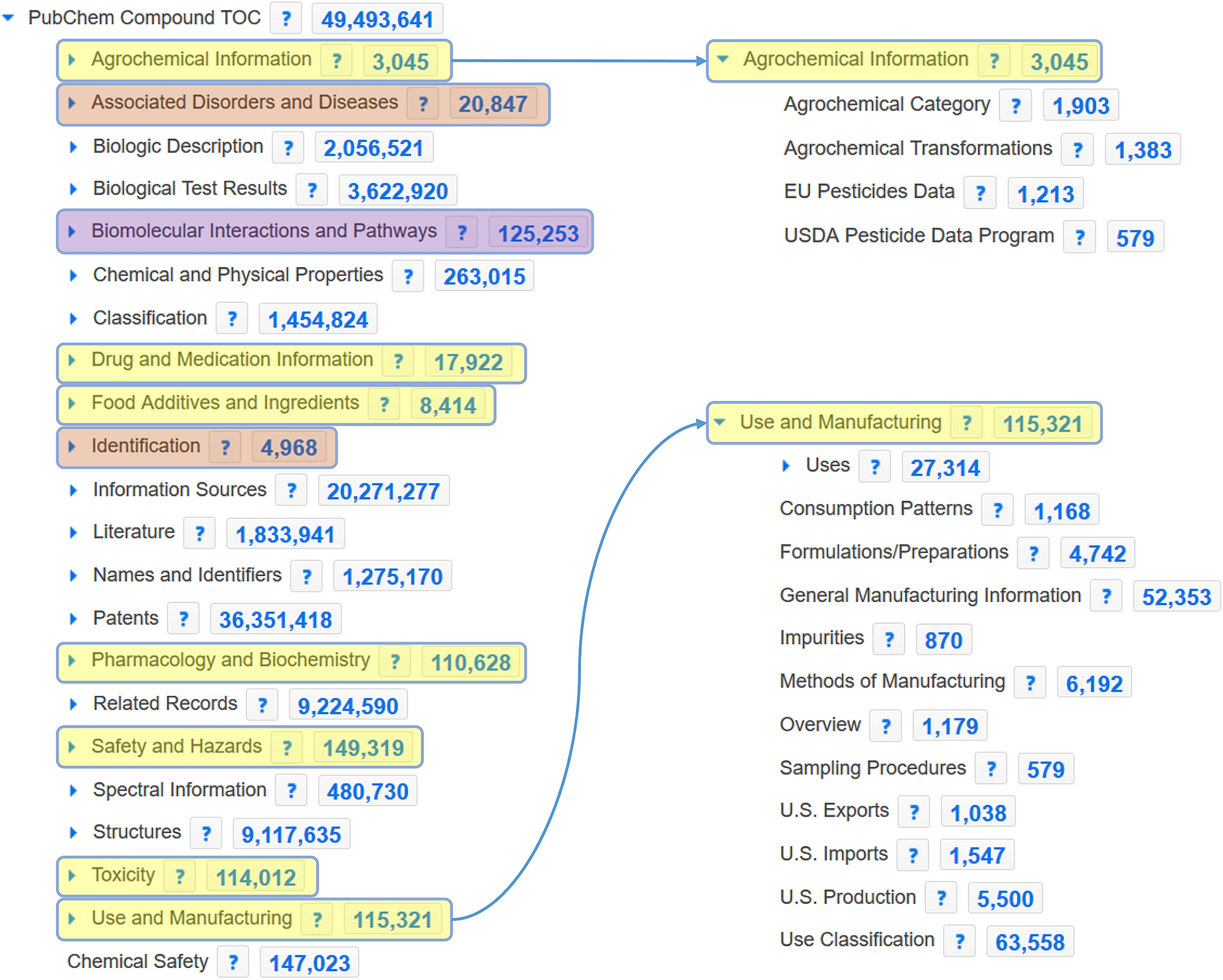
Task: Open the 49,493,641 total compound count
Action: (377, 19)
